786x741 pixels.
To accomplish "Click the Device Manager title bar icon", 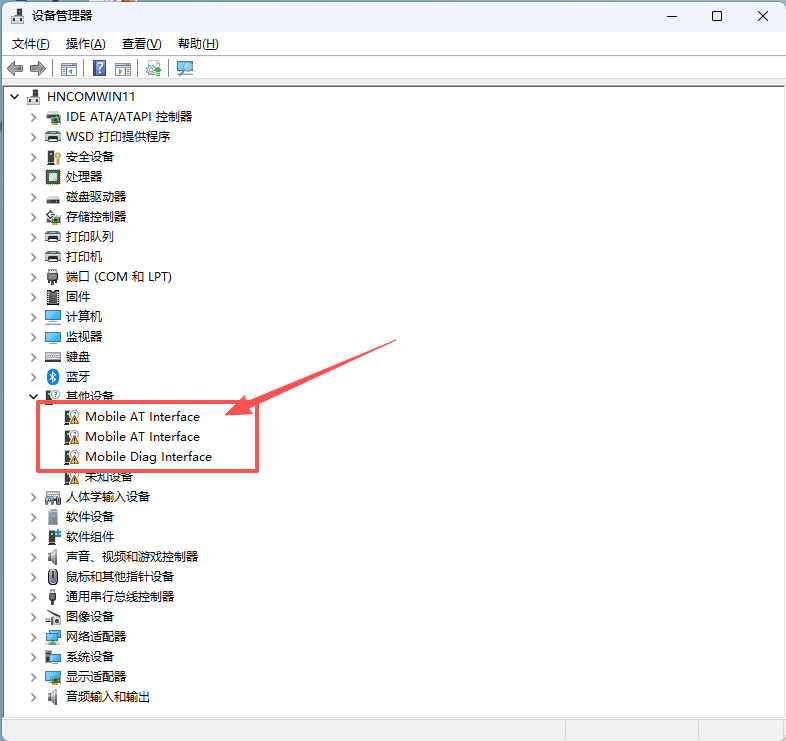I will tap(17, 16).
